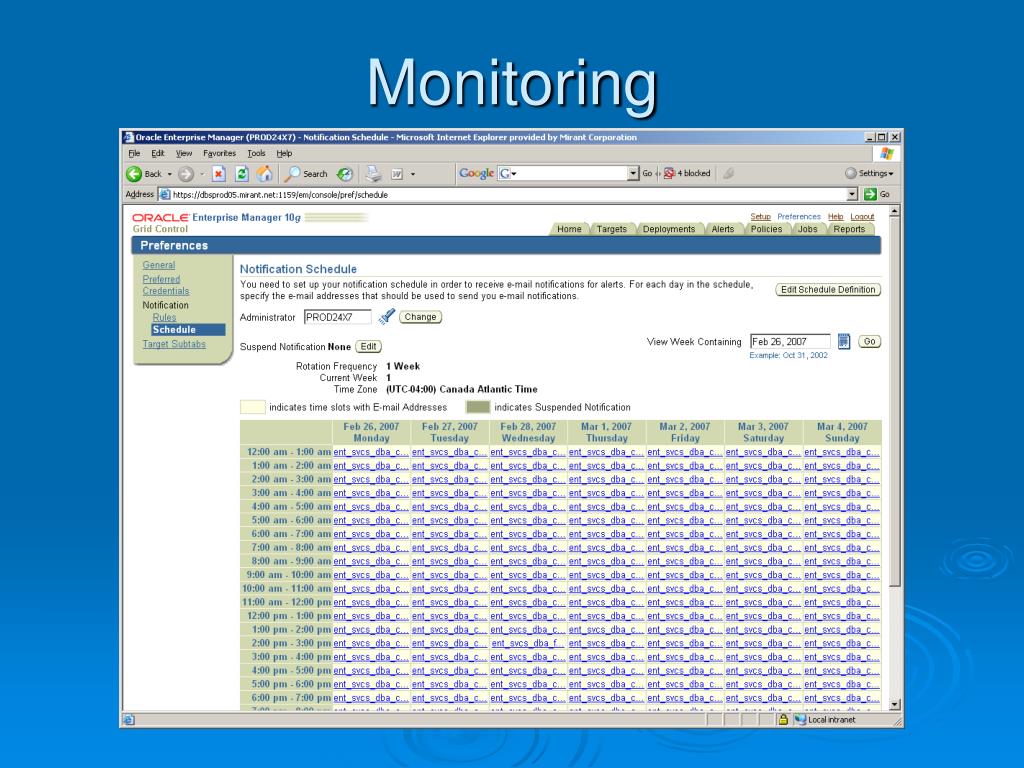1024x768 pixels.
Task: Click the Google toolbar highlighter icon
Action: tap(729, 173)
